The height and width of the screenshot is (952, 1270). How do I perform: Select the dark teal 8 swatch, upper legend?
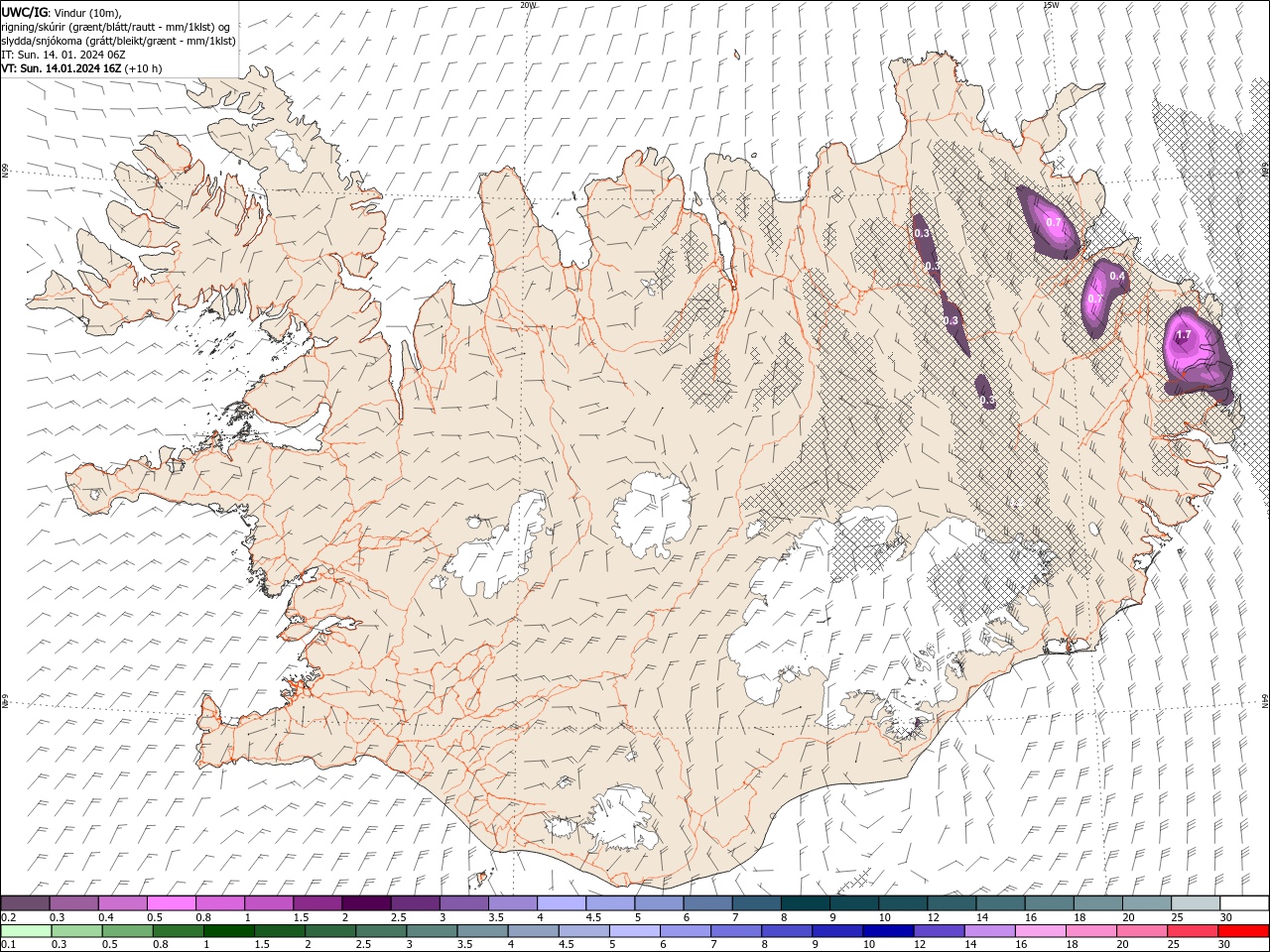[x=806, y=903]
